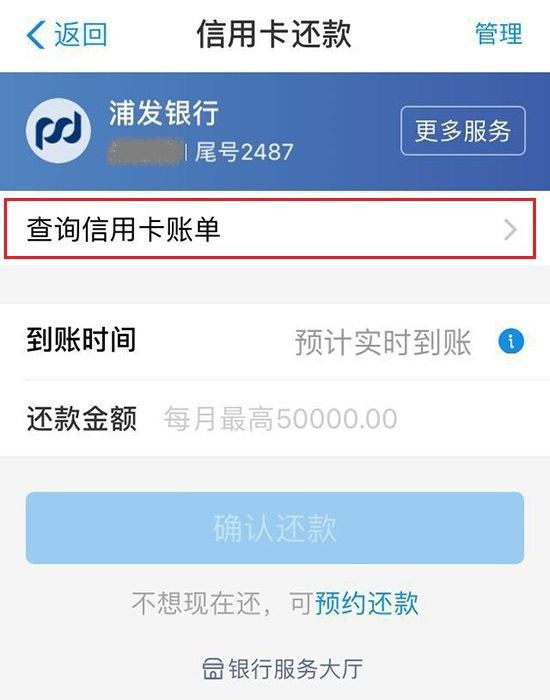The image size is (550, 700).
Task: Tap the card number ending 尾号2487
Action: tap(245, 152)
